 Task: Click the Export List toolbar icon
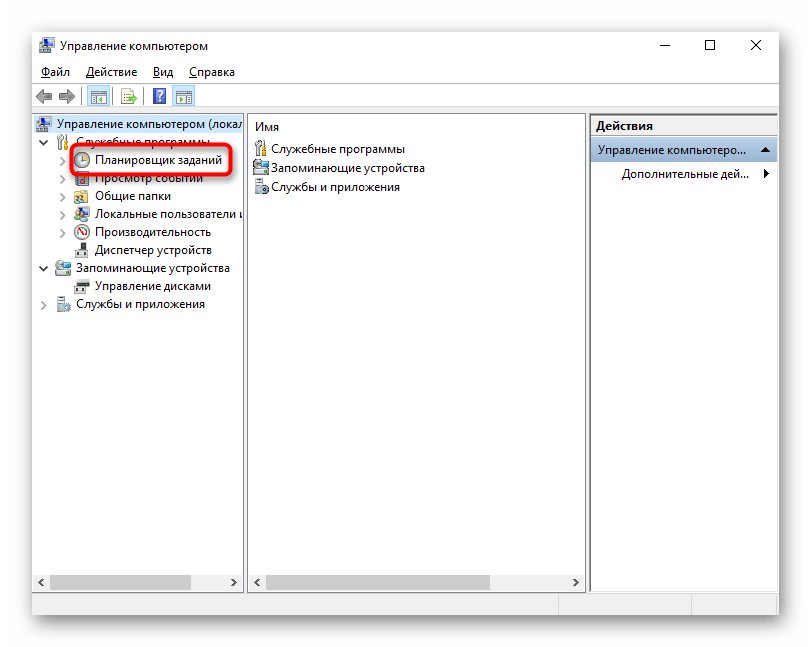(x=128, y=97)
